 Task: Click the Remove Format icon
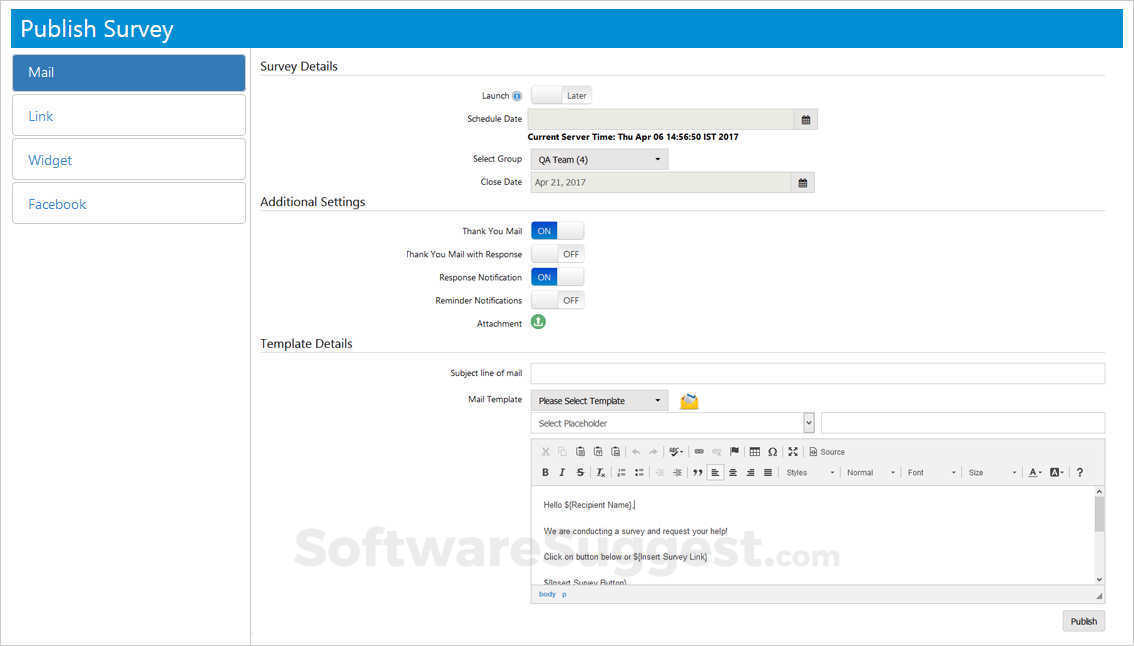[x=600, y=472]
